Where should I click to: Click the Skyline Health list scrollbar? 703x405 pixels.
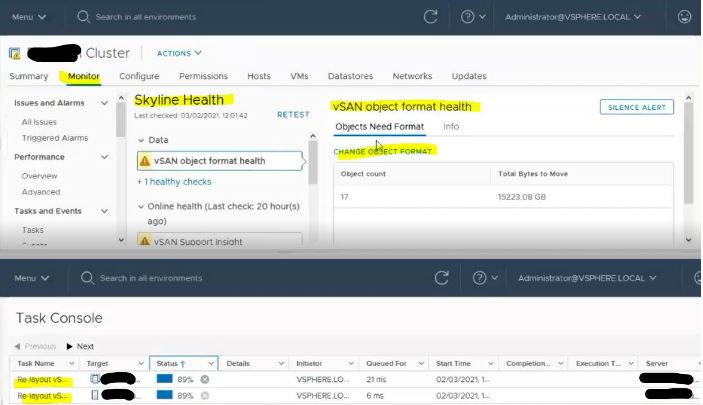pos(313,162)
